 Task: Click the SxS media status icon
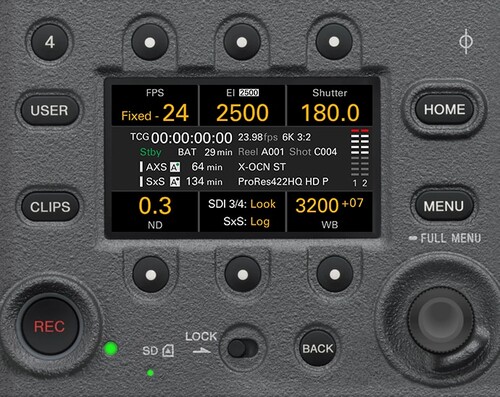coord(175,182)
